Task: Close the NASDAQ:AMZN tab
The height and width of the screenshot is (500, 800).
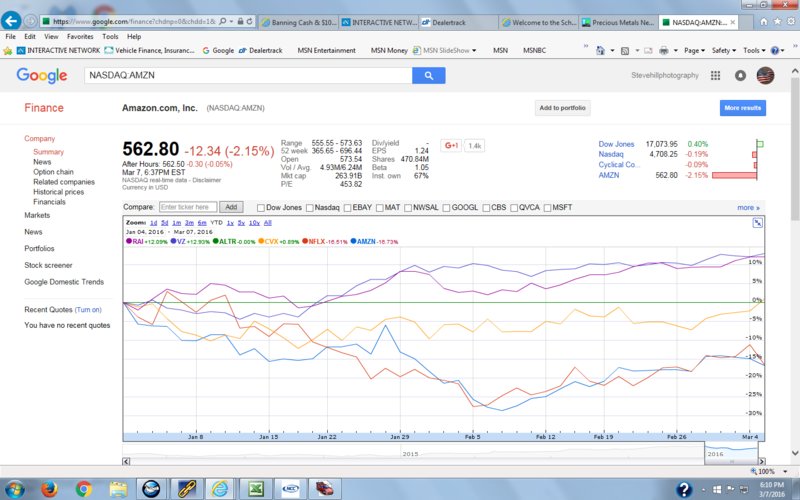Action: [733, 22]
